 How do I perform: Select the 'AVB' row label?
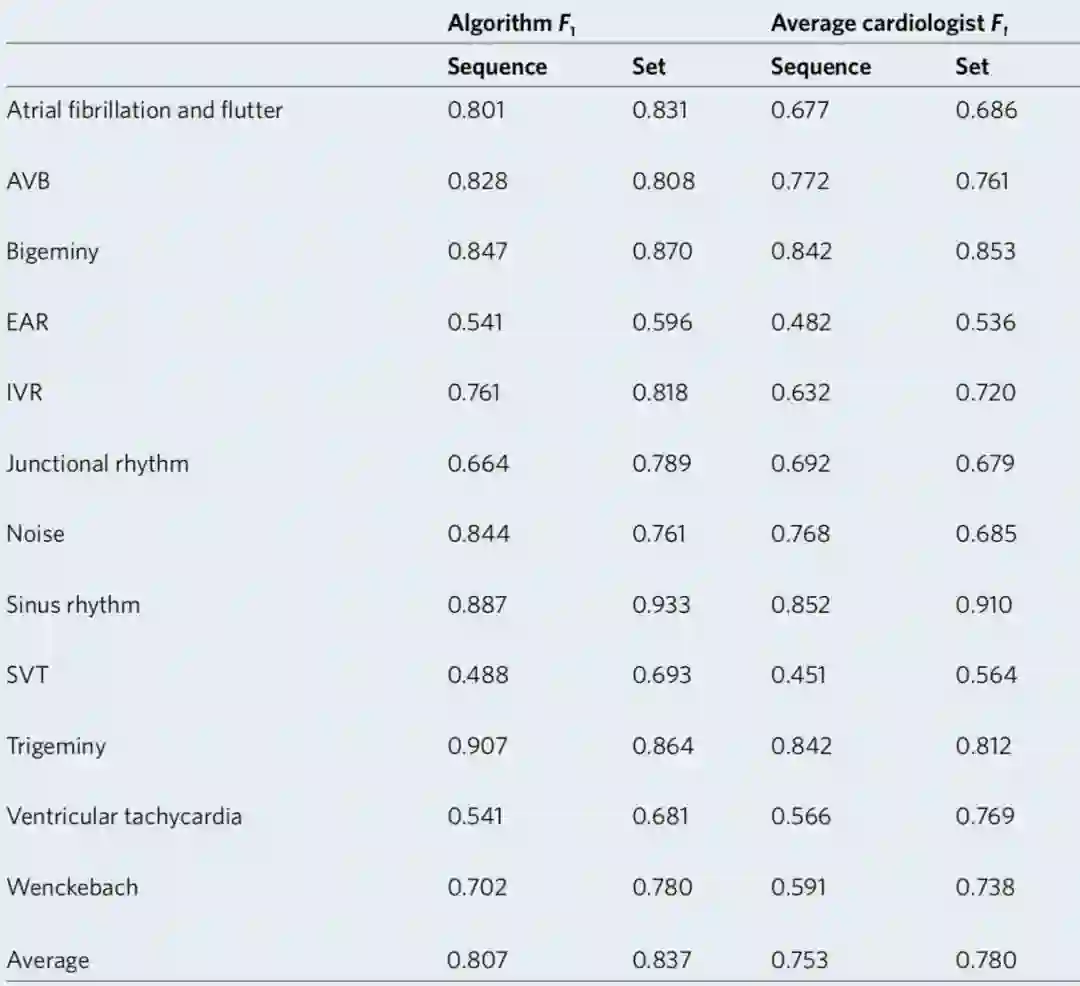tap(28, 181)
